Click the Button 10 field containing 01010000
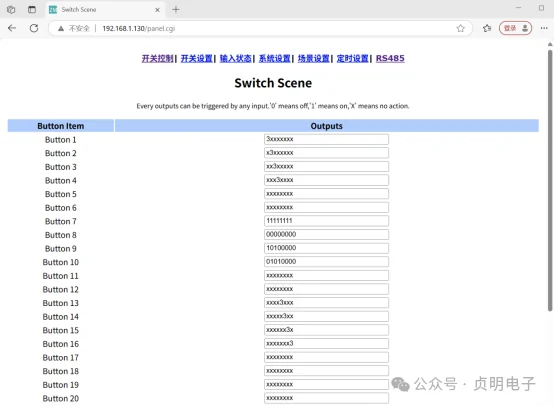The width and height of the screenshot is (554, 406). coord(326,261)
